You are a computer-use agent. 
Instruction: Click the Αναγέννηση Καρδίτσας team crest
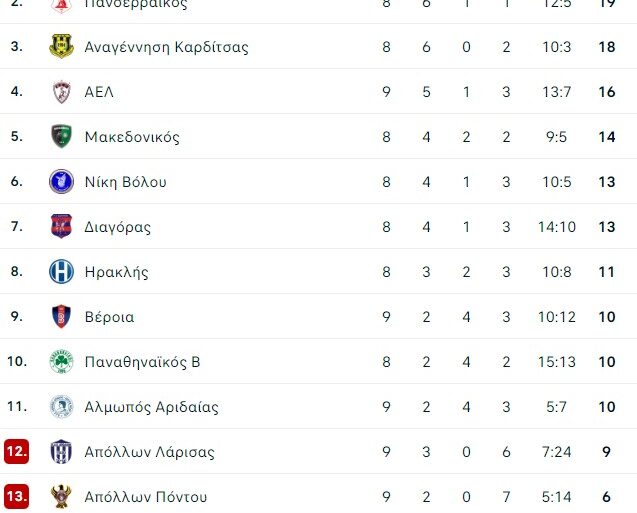[x=61, y=47]
